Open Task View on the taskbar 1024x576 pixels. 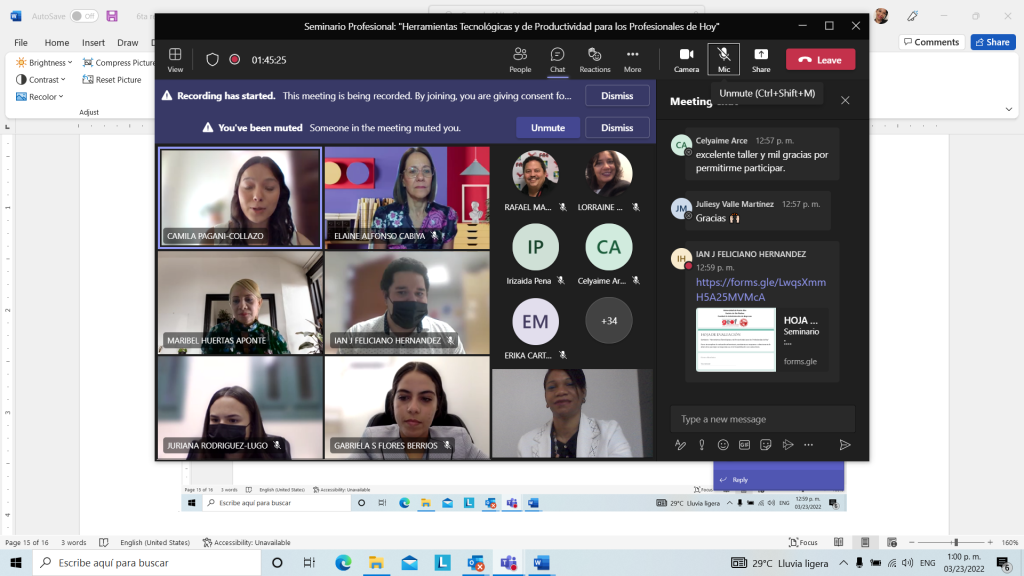pos(310,562)
